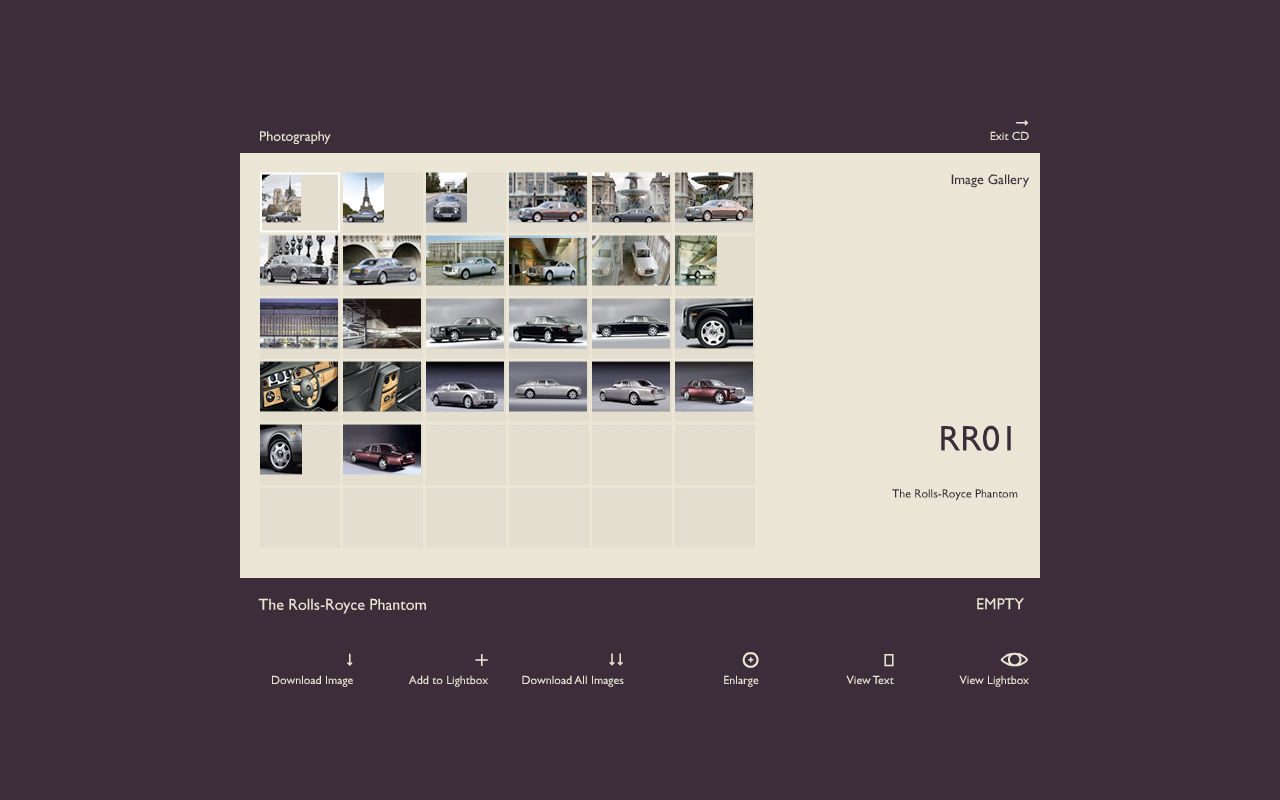Click the View Text page icon
Screen dimensions: 1280x800
[x=889, y=660]
